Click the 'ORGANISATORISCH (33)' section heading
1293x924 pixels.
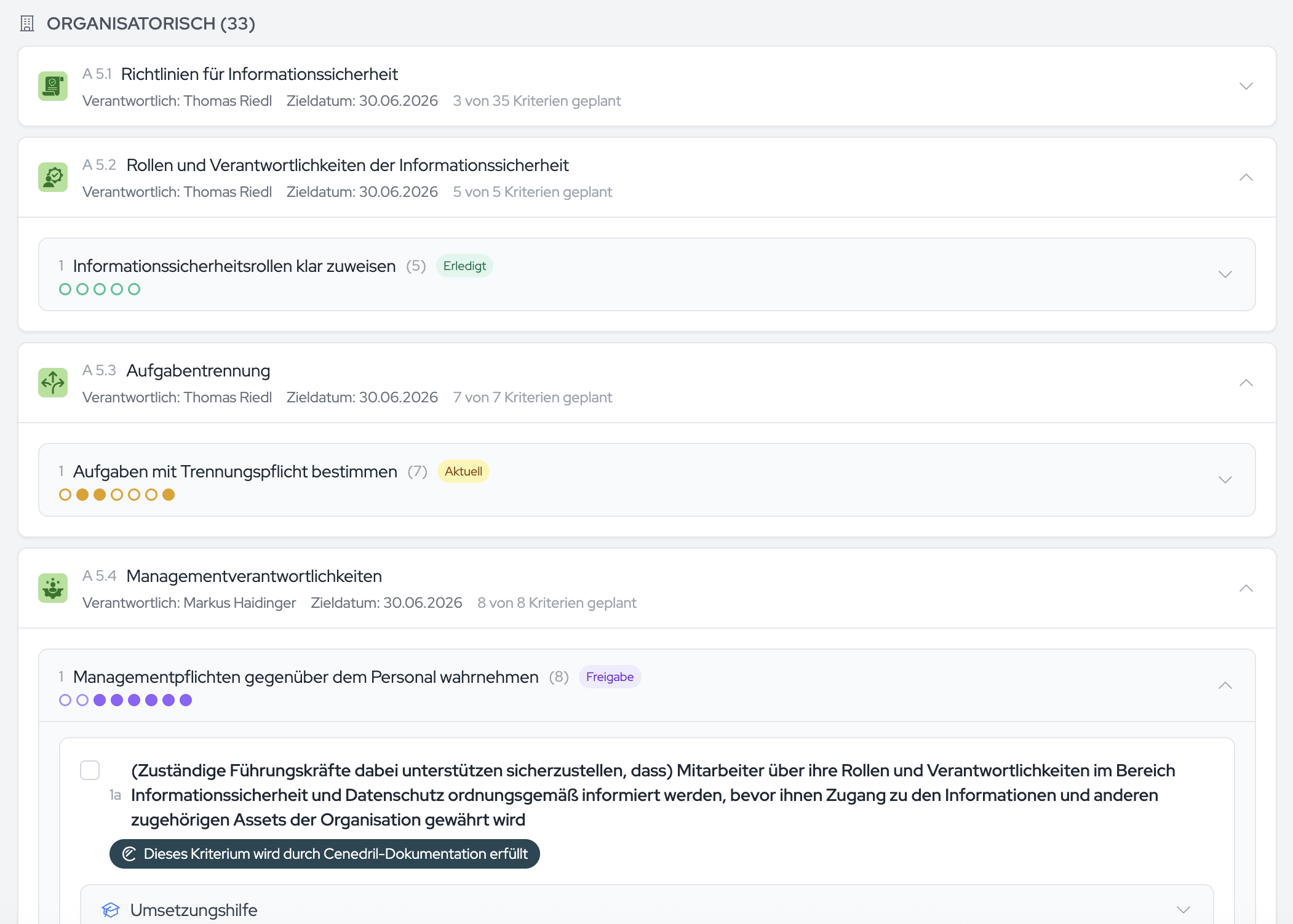point(151,23)
